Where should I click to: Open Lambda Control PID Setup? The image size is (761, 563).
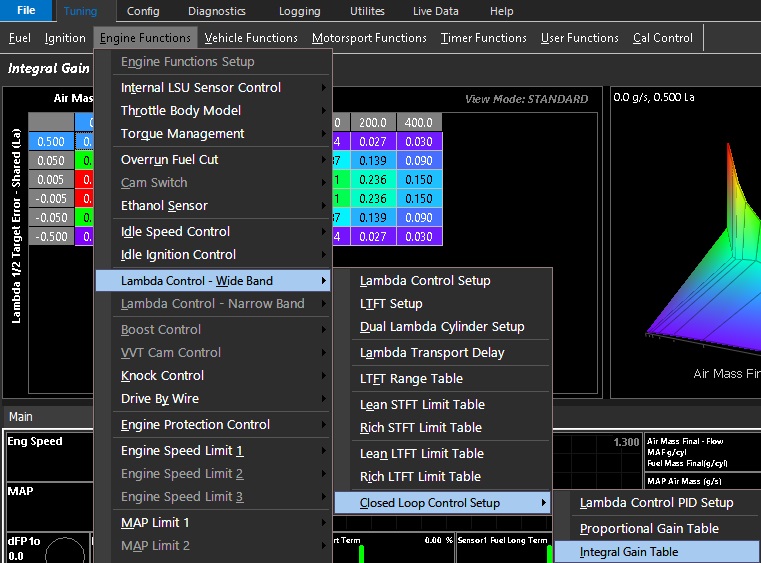click(658, 503)
